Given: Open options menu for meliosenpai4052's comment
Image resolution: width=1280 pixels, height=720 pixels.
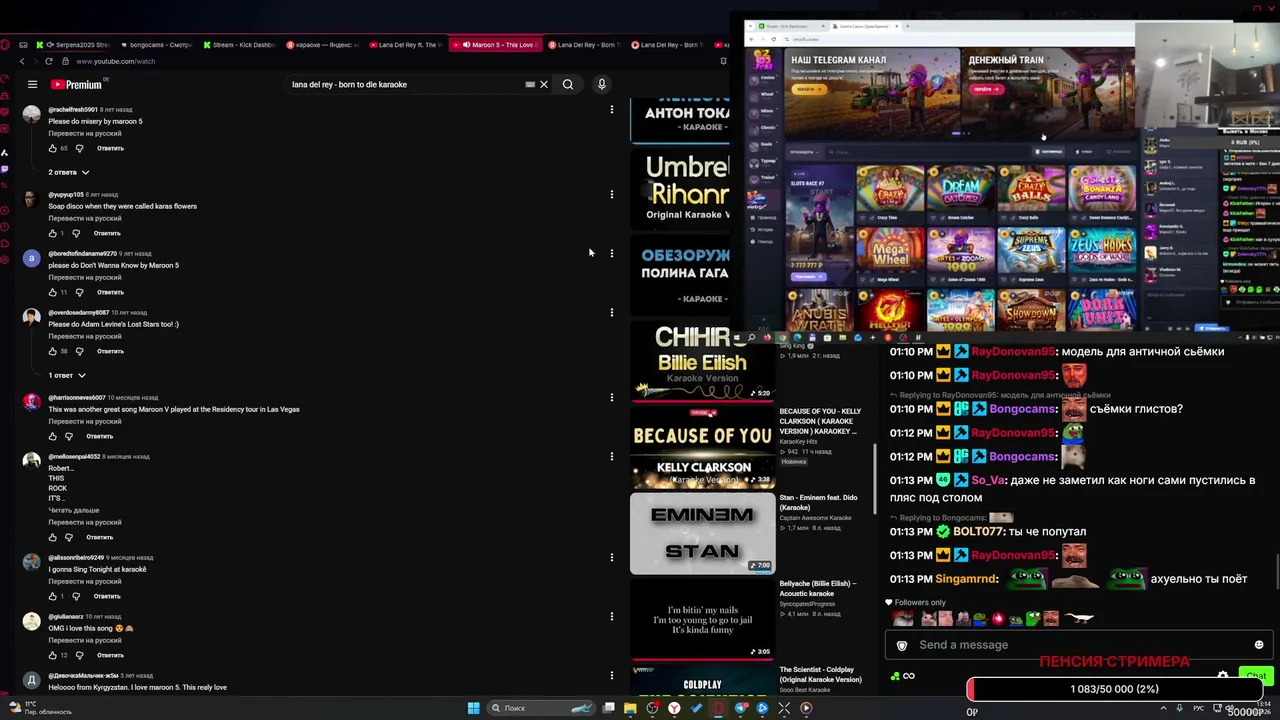Looking at the screenshot, I should point(612,456).
